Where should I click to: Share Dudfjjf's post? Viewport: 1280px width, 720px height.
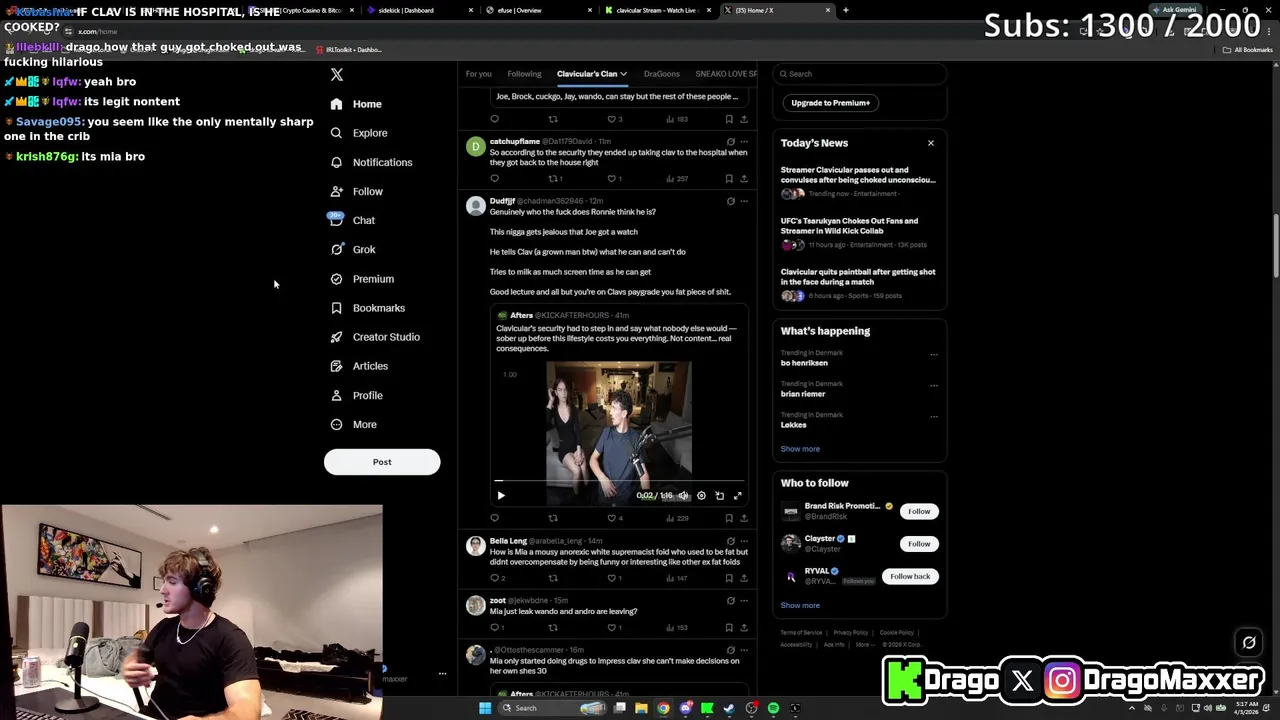click(x=743, y=518)
